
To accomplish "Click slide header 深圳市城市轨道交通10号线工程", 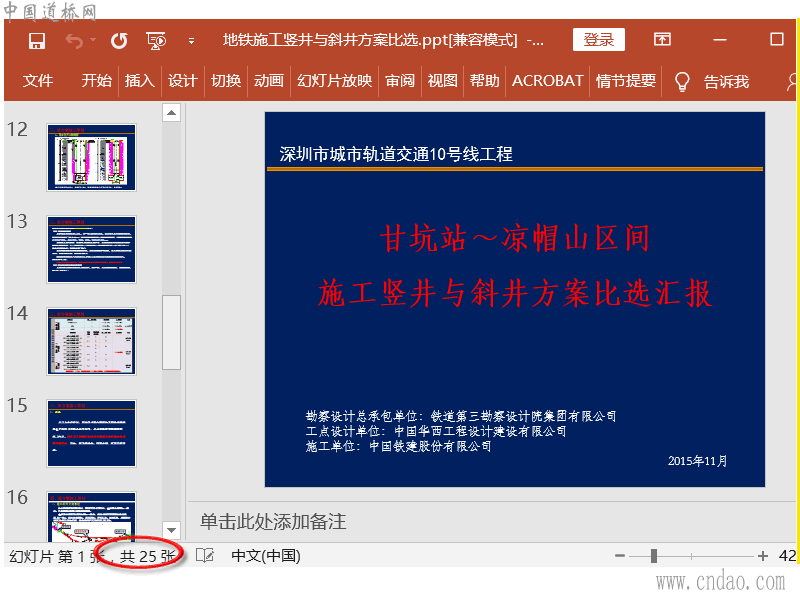I will pos(396,154).
